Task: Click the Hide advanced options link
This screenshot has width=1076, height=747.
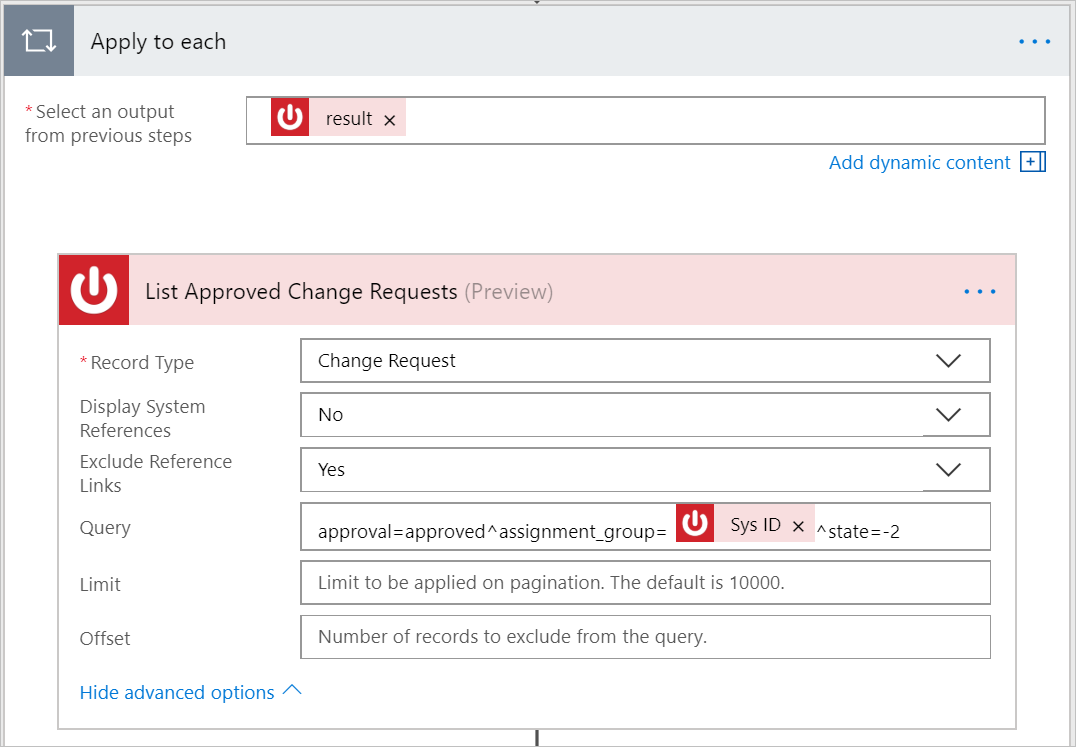Action: pos(177,693)
